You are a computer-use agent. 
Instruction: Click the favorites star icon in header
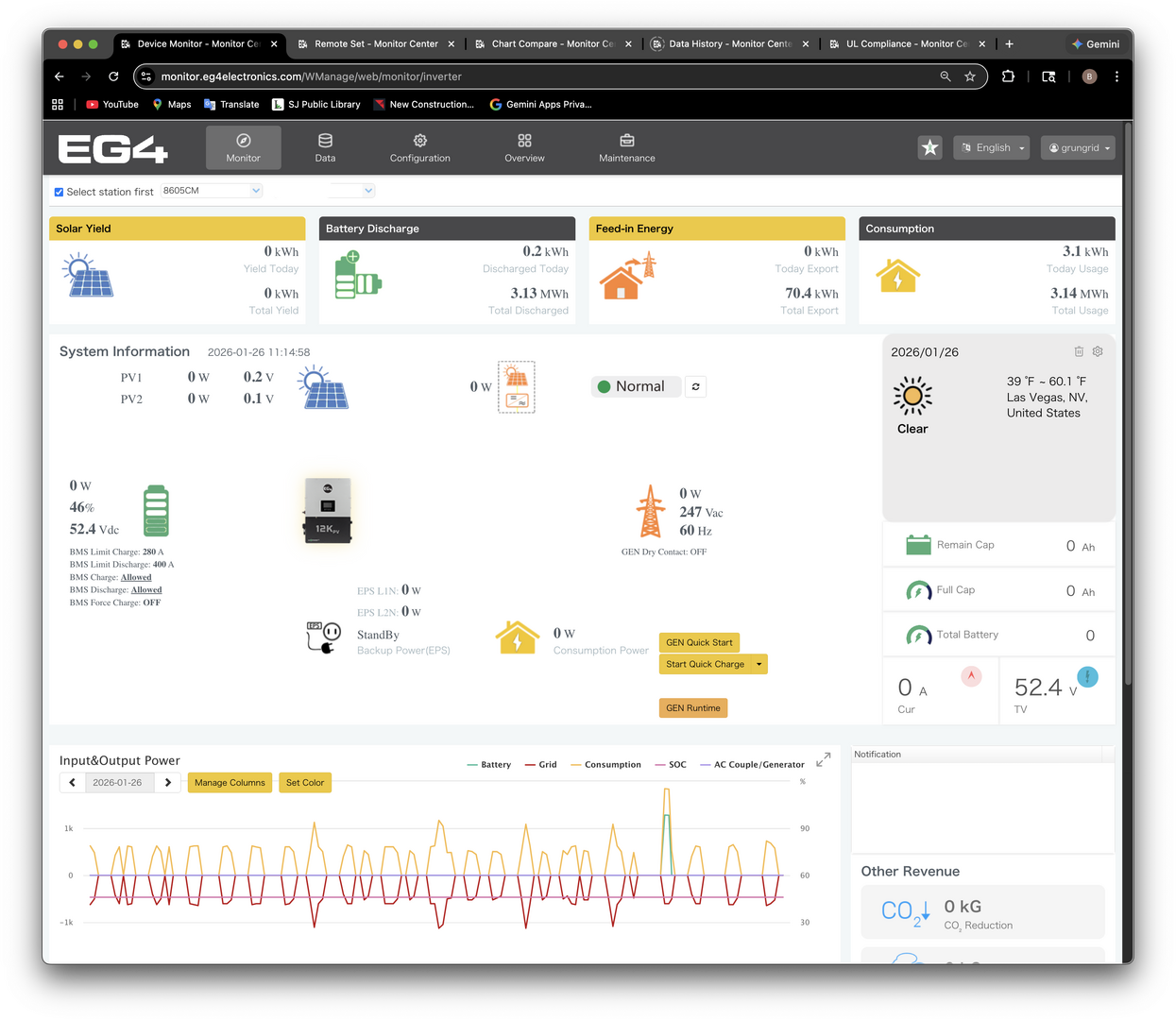coord(929,147)
